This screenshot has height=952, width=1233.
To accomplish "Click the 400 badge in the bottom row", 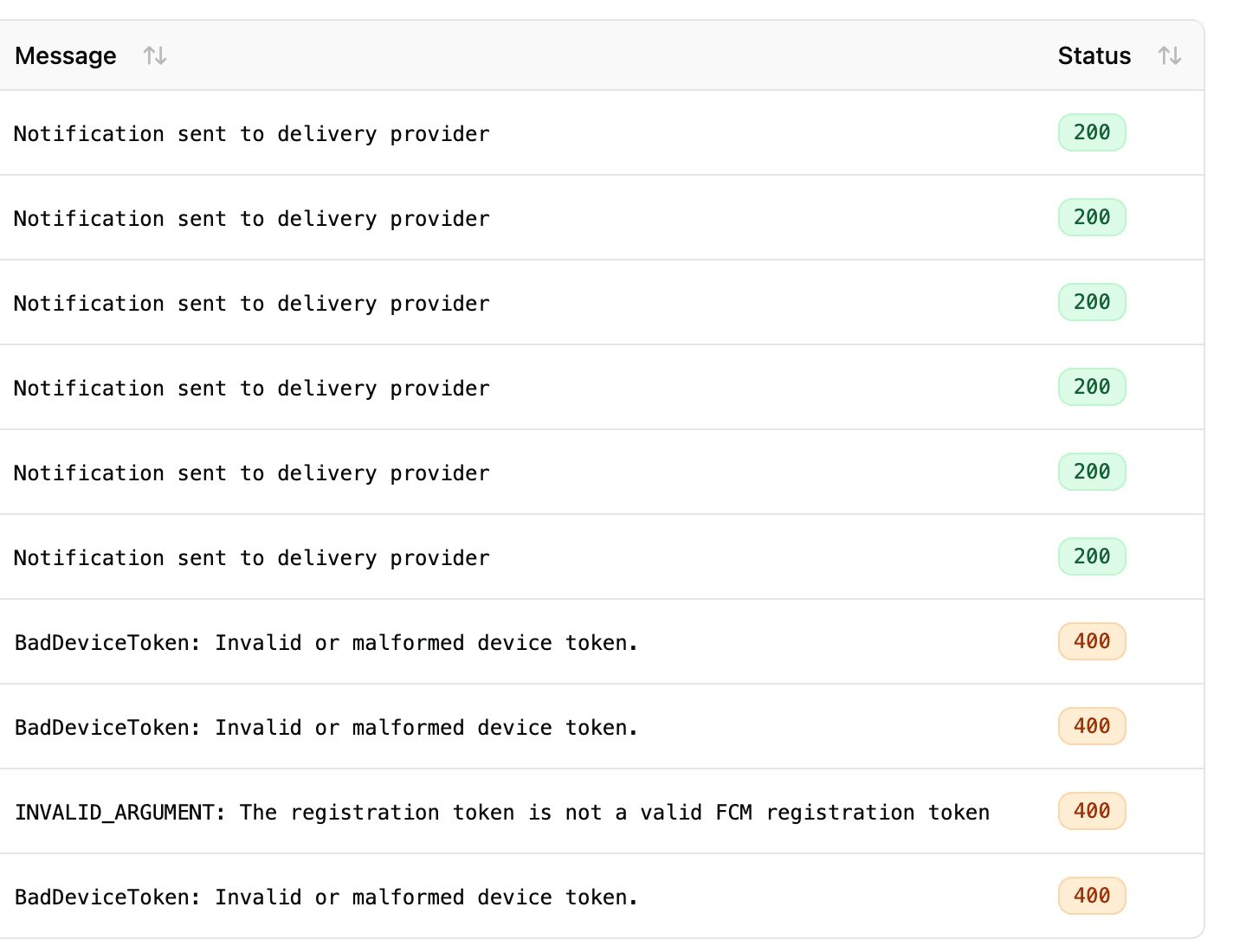I will pos(1092,896).
